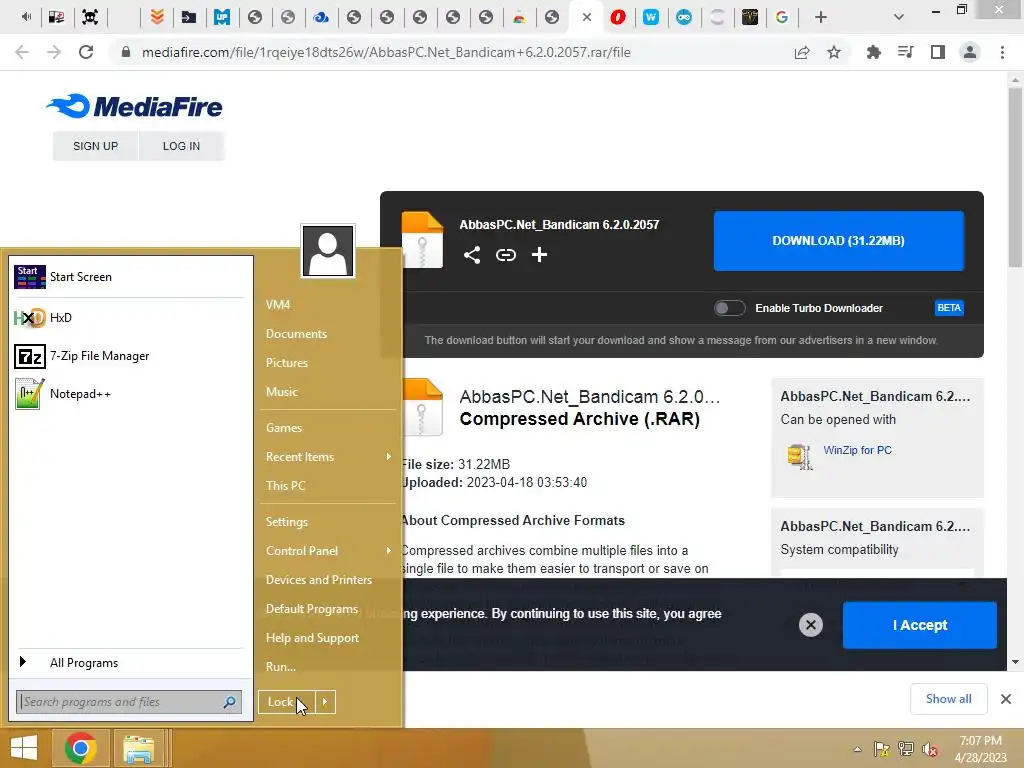This screenshot has width=1024, height=768.
Task: Click the user account picture in the Start menu
Action: pyautogui.click(x=328, y=251)
